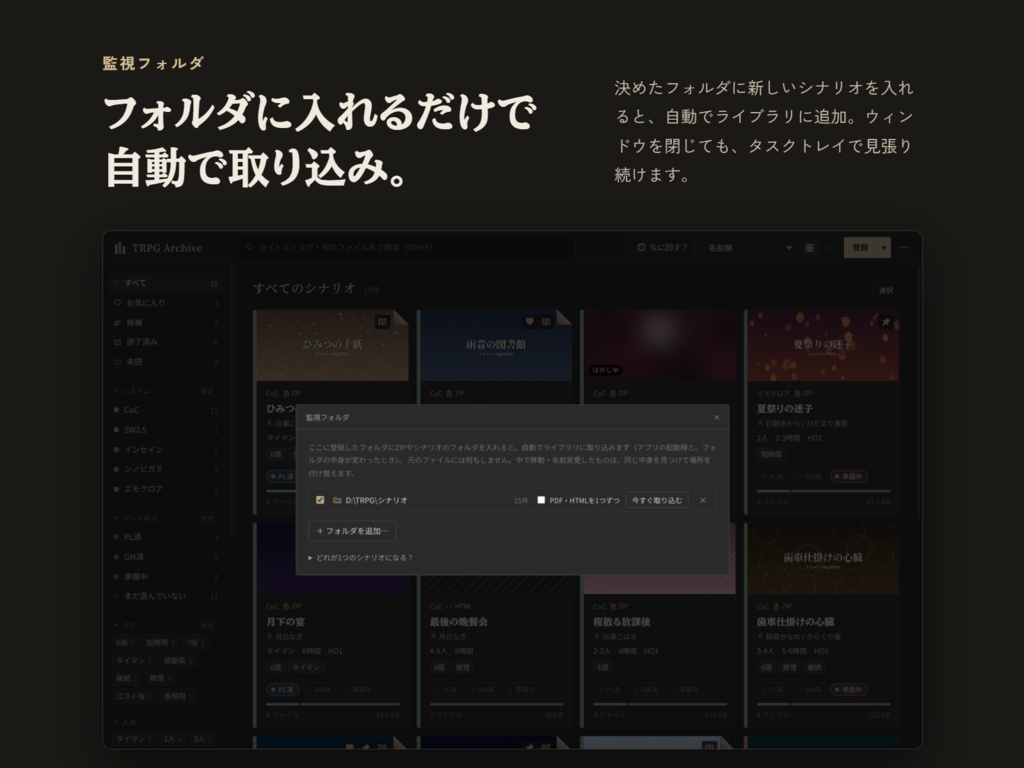Switch to list view icon
1024x768 pixels.
pyautogui.click(x=829, y=248)
